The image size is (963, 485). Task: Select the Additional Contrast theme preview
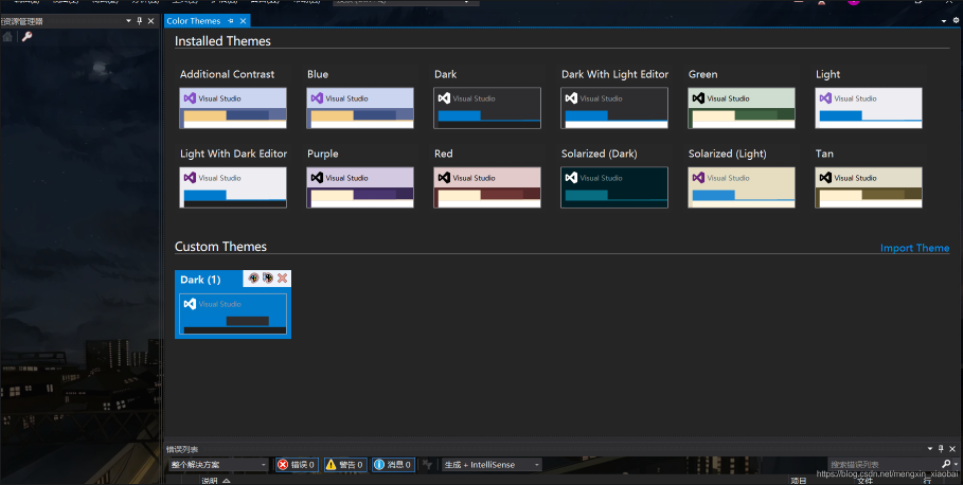pyautogui.click(x=233, y=108)
